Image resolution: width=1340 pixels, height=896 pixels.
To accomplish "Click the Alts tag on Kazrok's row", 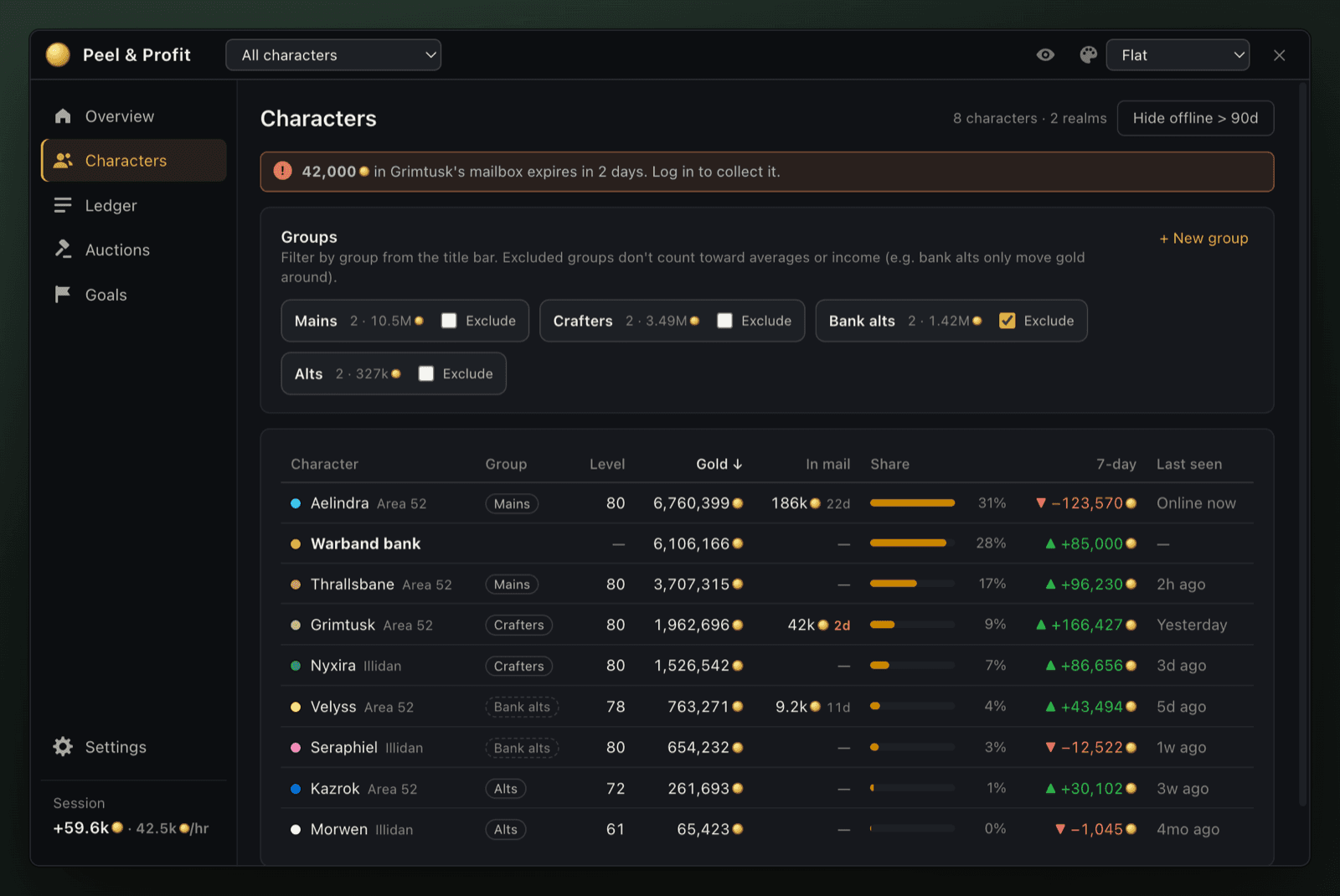I will (505, 788).
